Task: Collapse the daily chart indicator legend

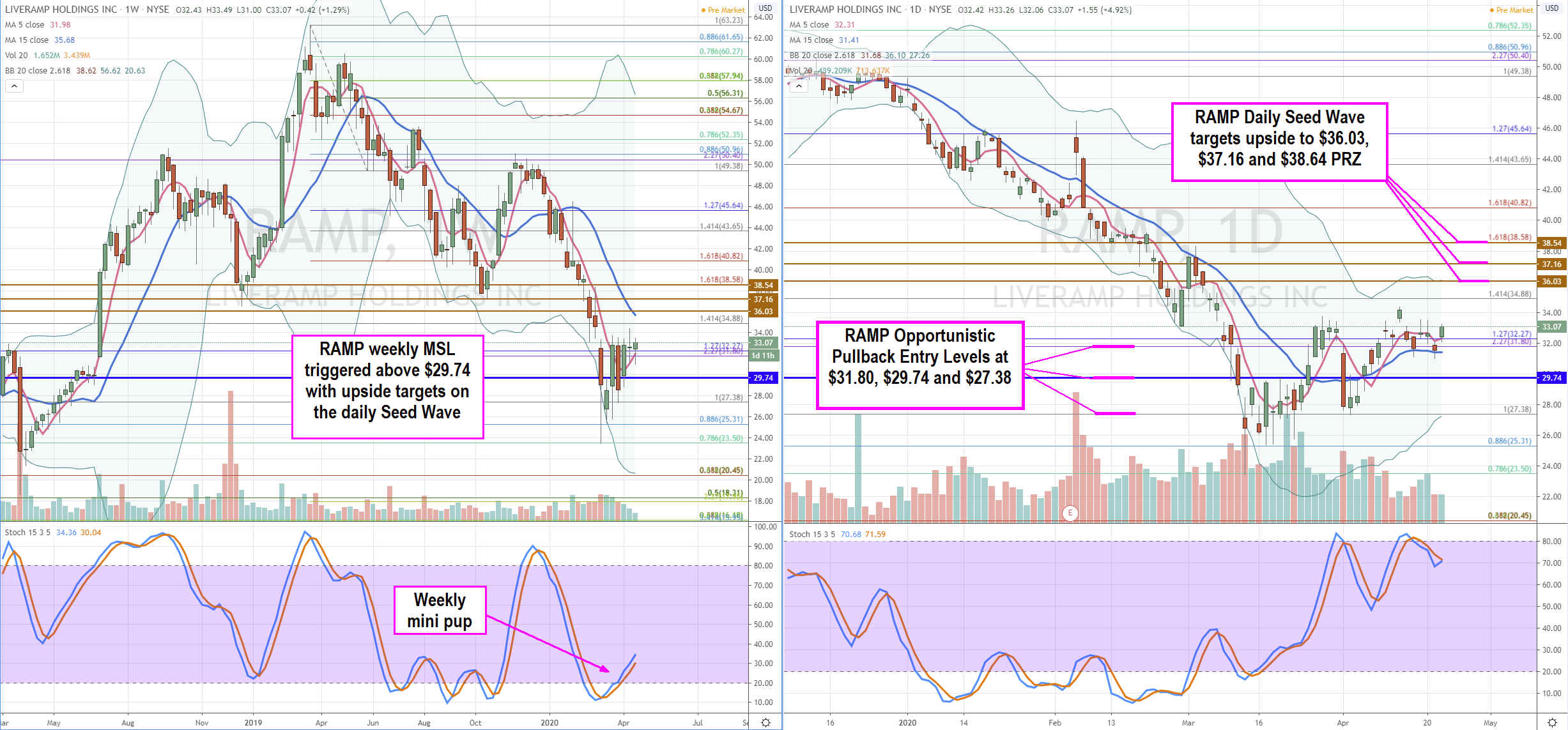Action: (x=799, y=86)
